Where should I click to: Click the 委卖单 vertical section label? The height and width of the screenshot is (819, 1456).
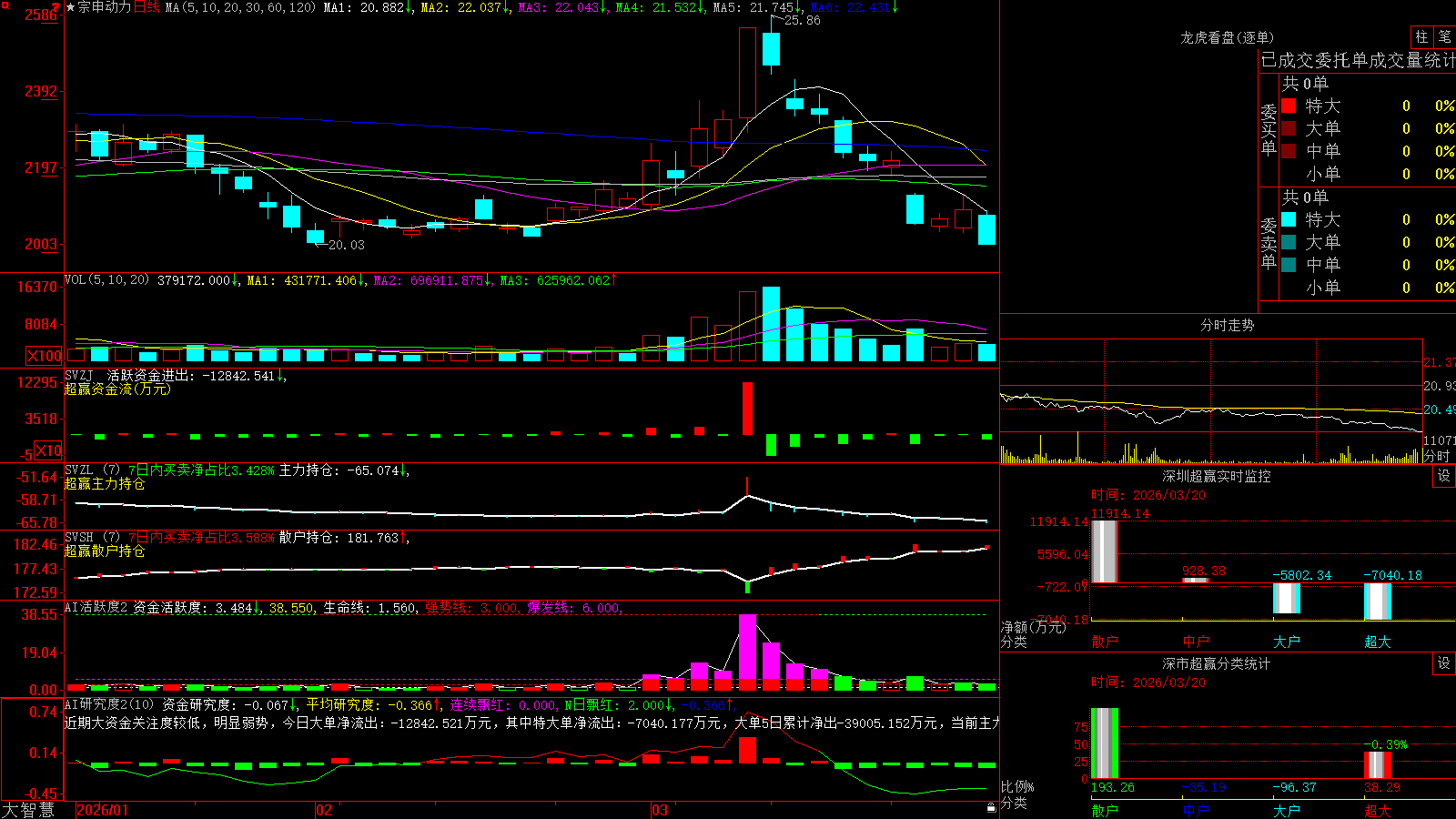1269,243
